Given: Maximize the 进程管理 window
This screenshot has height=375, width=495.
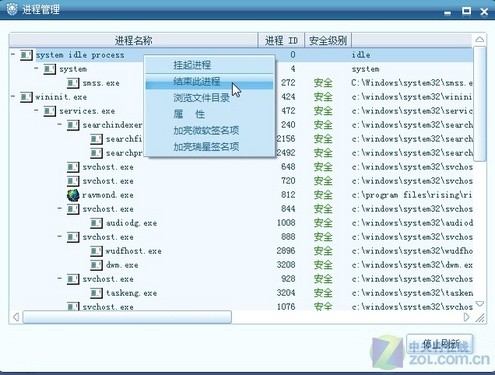Looking at the screenshot, I should (466, 11).
